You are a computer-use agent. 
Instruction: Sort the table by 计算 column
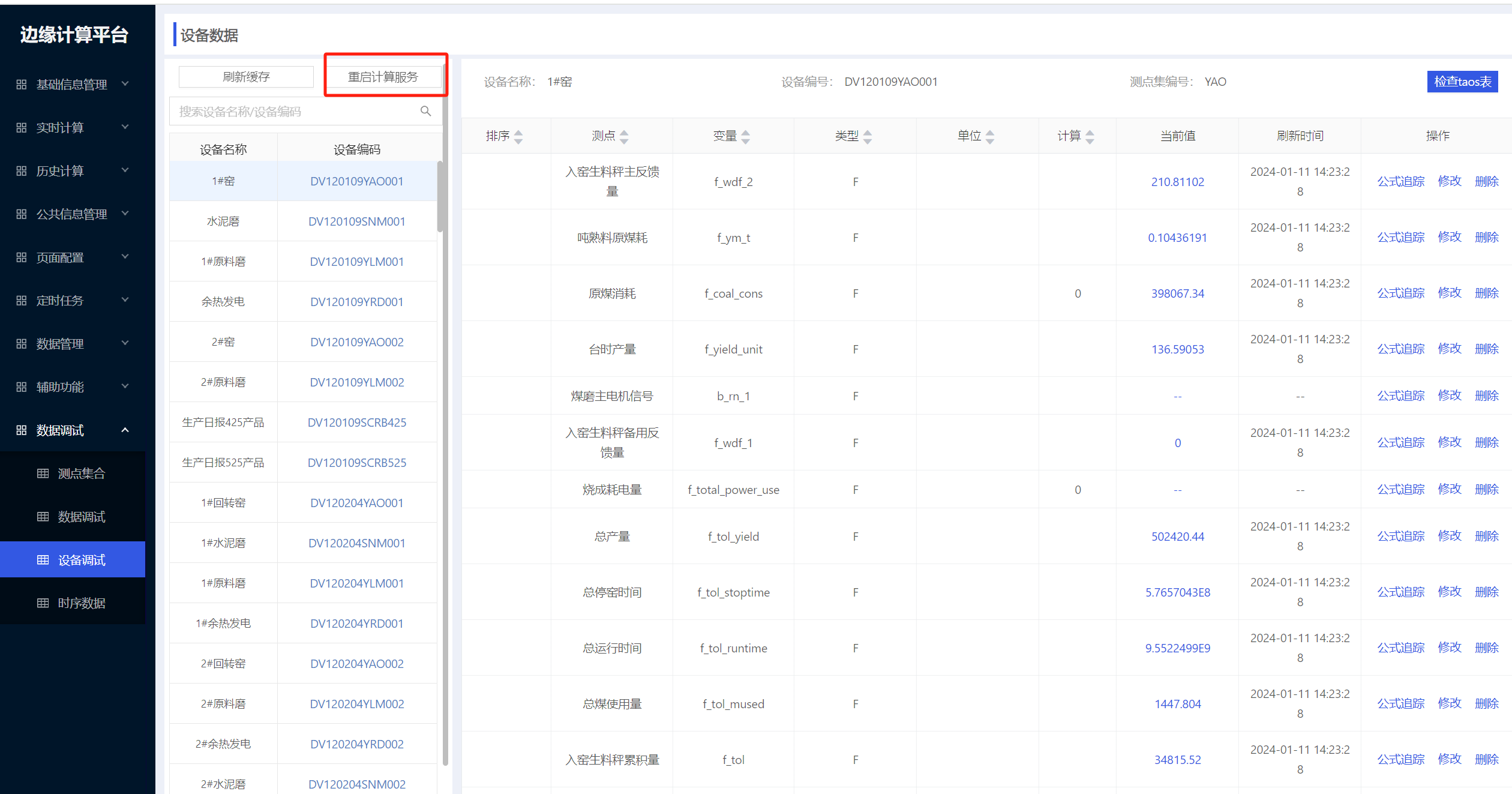point(1090,137)
